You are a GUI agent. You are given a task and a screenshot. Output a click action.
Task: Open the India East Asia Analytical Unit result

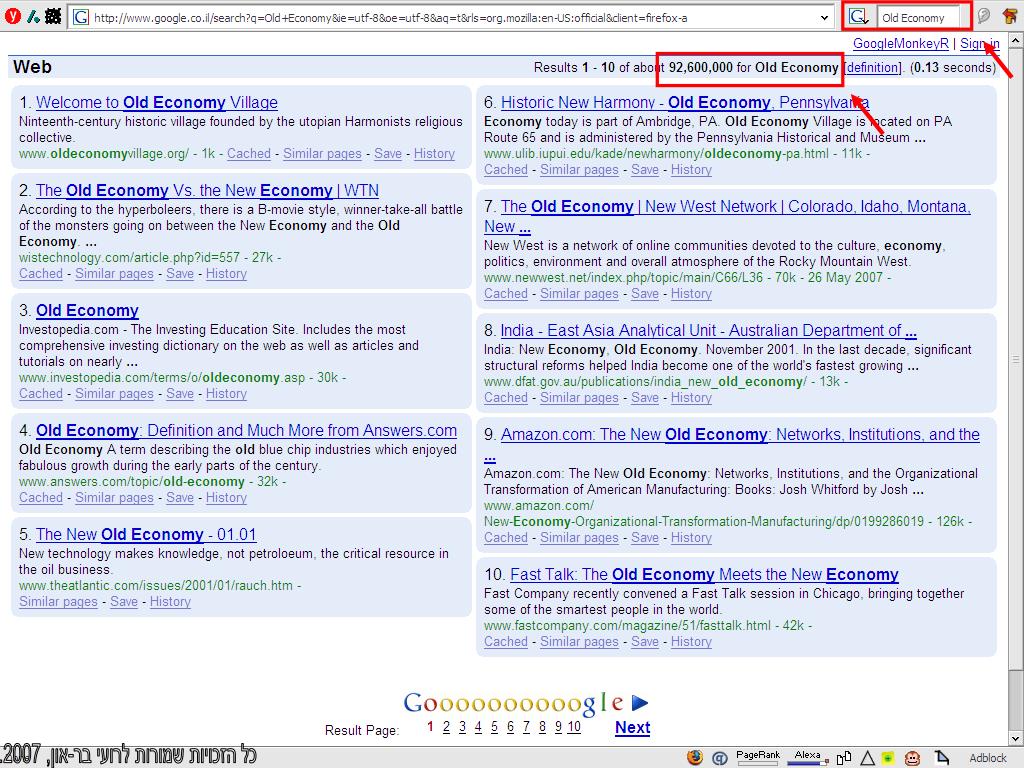pyautogui.click(x=709, y=331)
